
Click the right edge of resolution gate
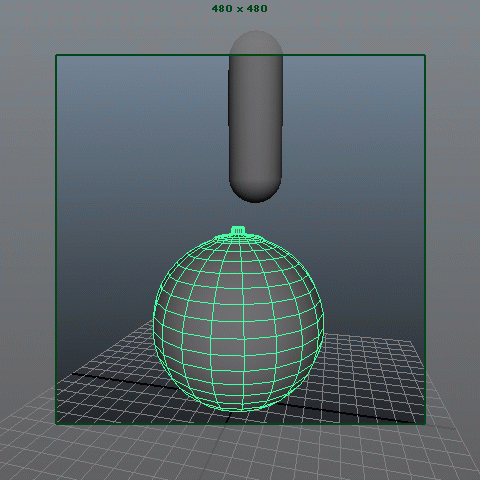click(x=425, y=239)
